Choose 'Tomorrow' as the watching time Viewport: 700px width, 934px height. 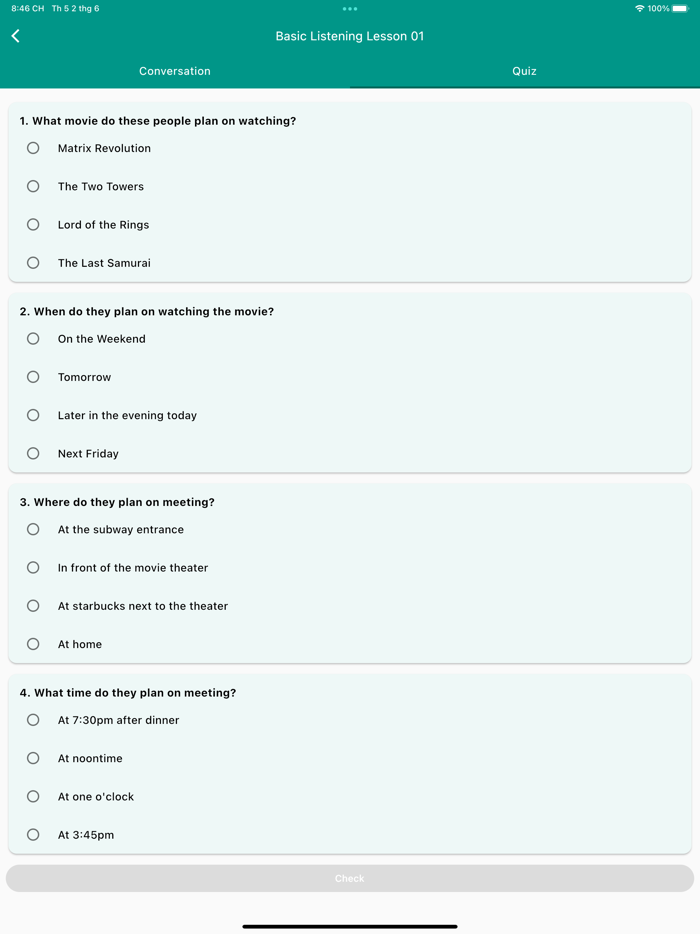pyautogui.click(x=32, y=377)
